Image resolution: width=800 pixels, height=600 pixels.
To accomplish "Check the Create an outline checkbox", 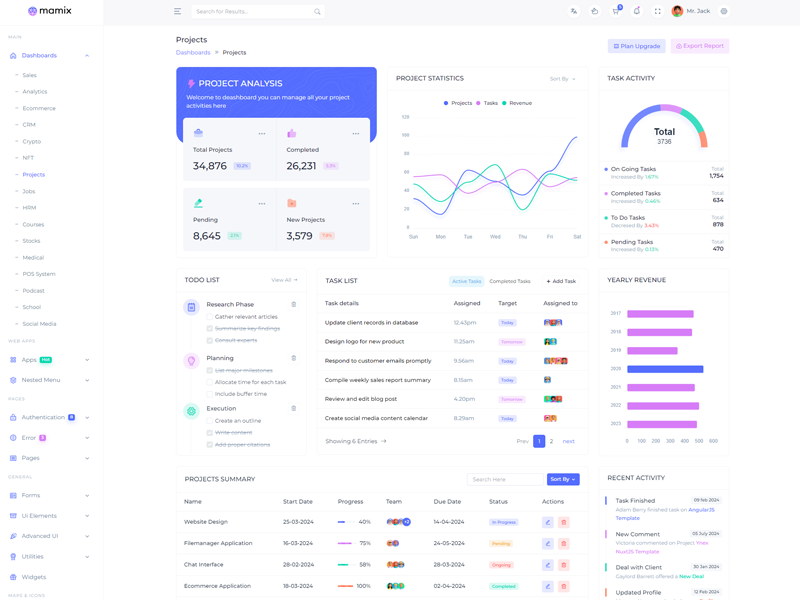I will coord(210,421).
